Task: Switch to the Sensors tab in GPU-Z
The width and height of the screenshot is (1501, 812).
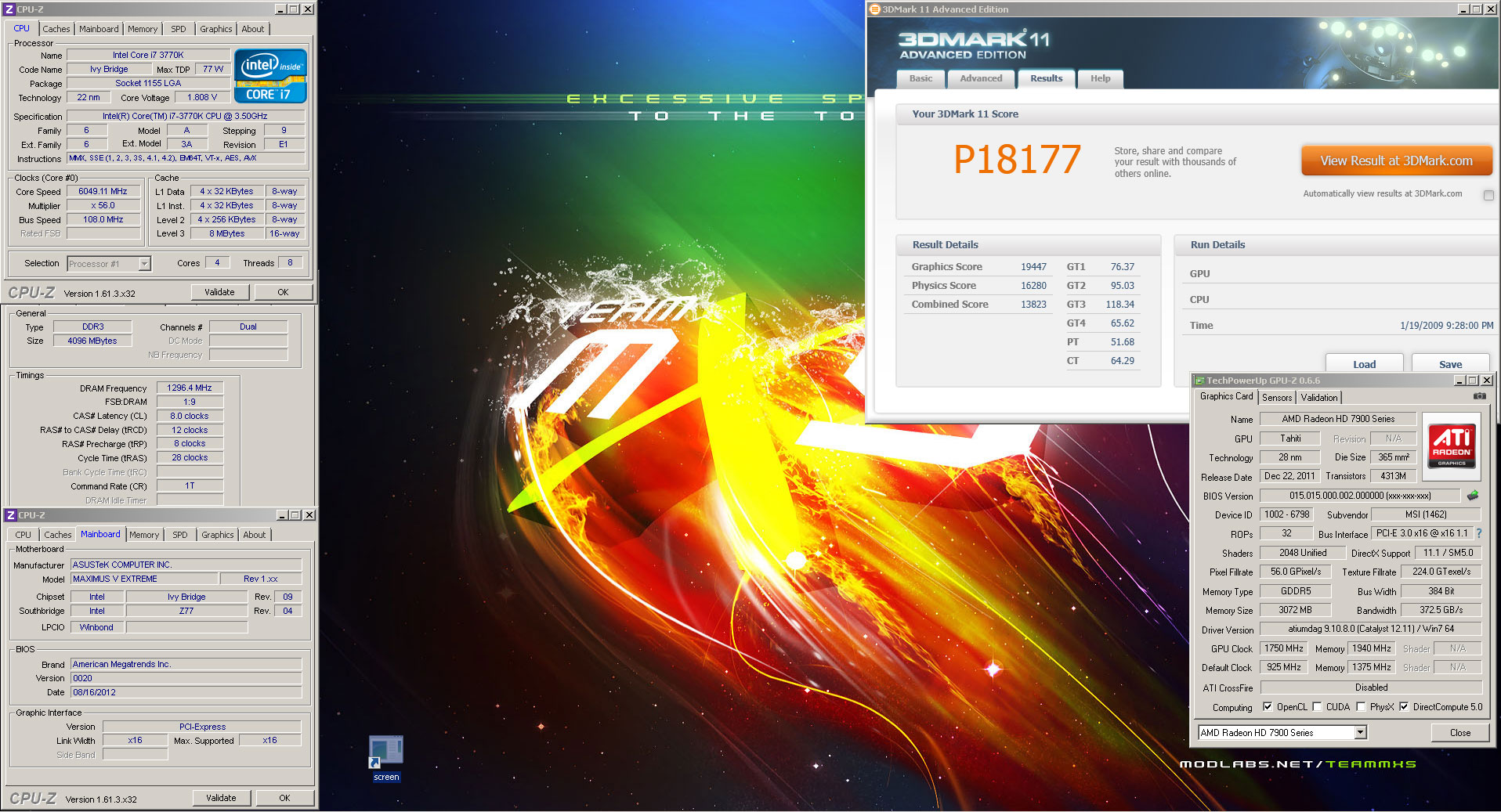Action: [x=1277, y=398]
